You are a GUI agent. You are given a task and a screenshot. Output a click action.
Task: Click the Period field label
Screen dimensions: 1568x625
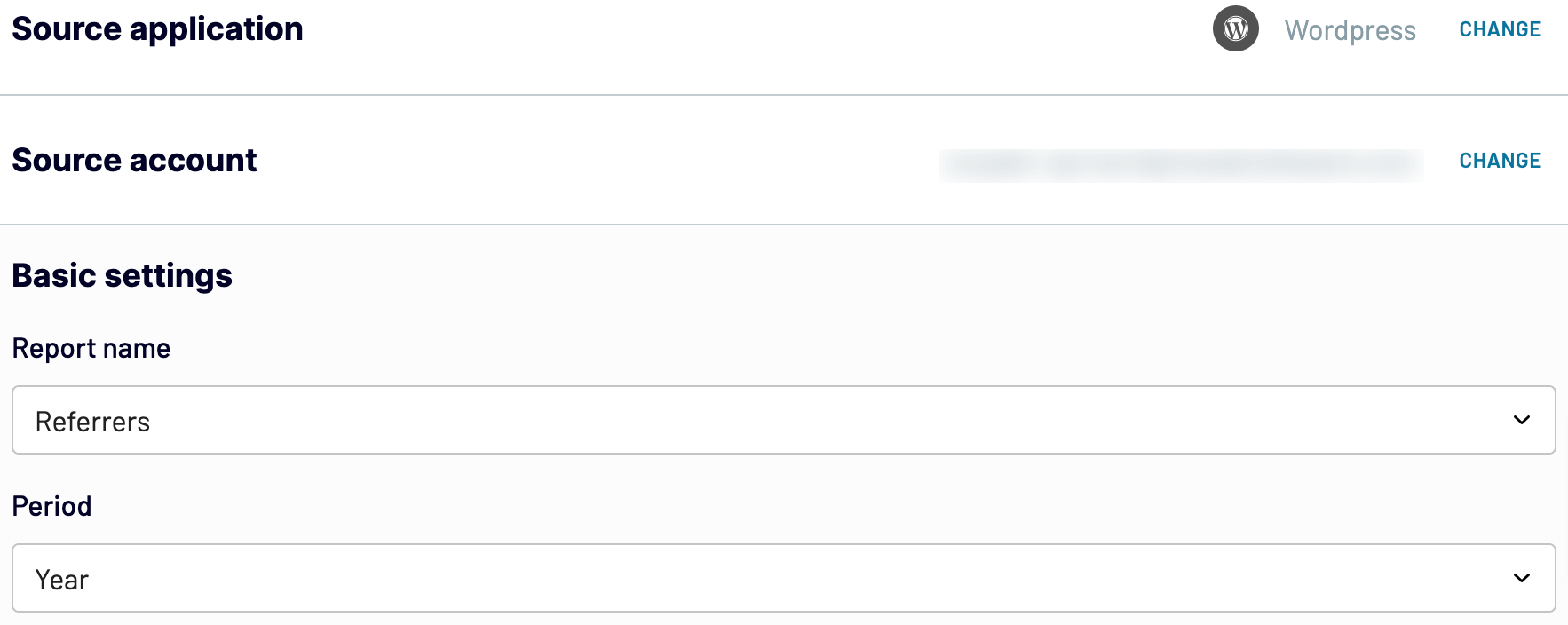tap(51, 506)
